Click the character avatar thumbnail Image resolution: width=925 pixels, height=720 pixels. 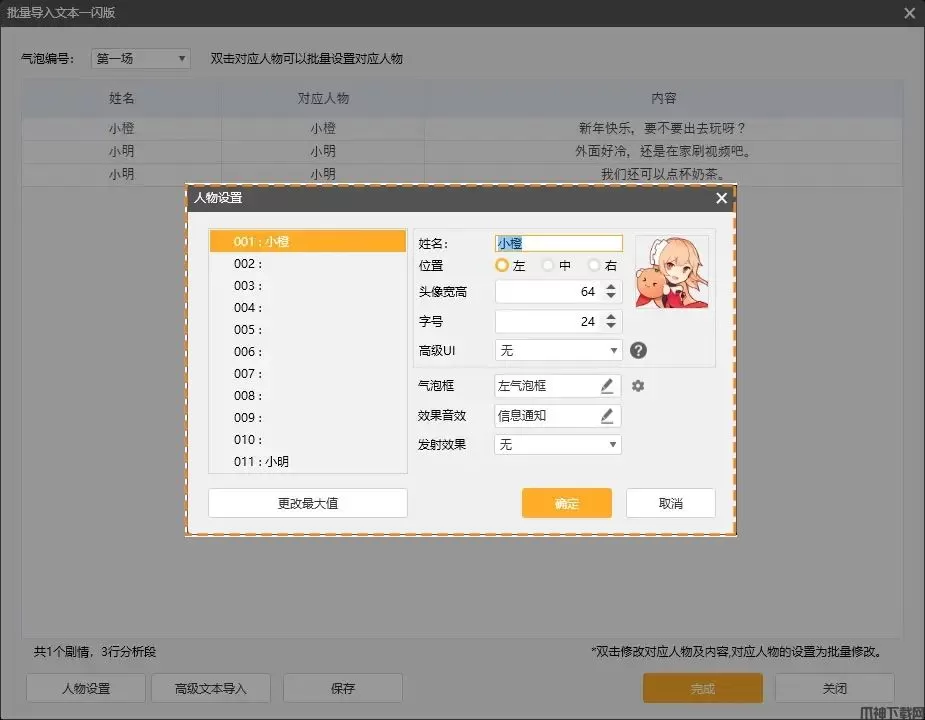(672, 271)
